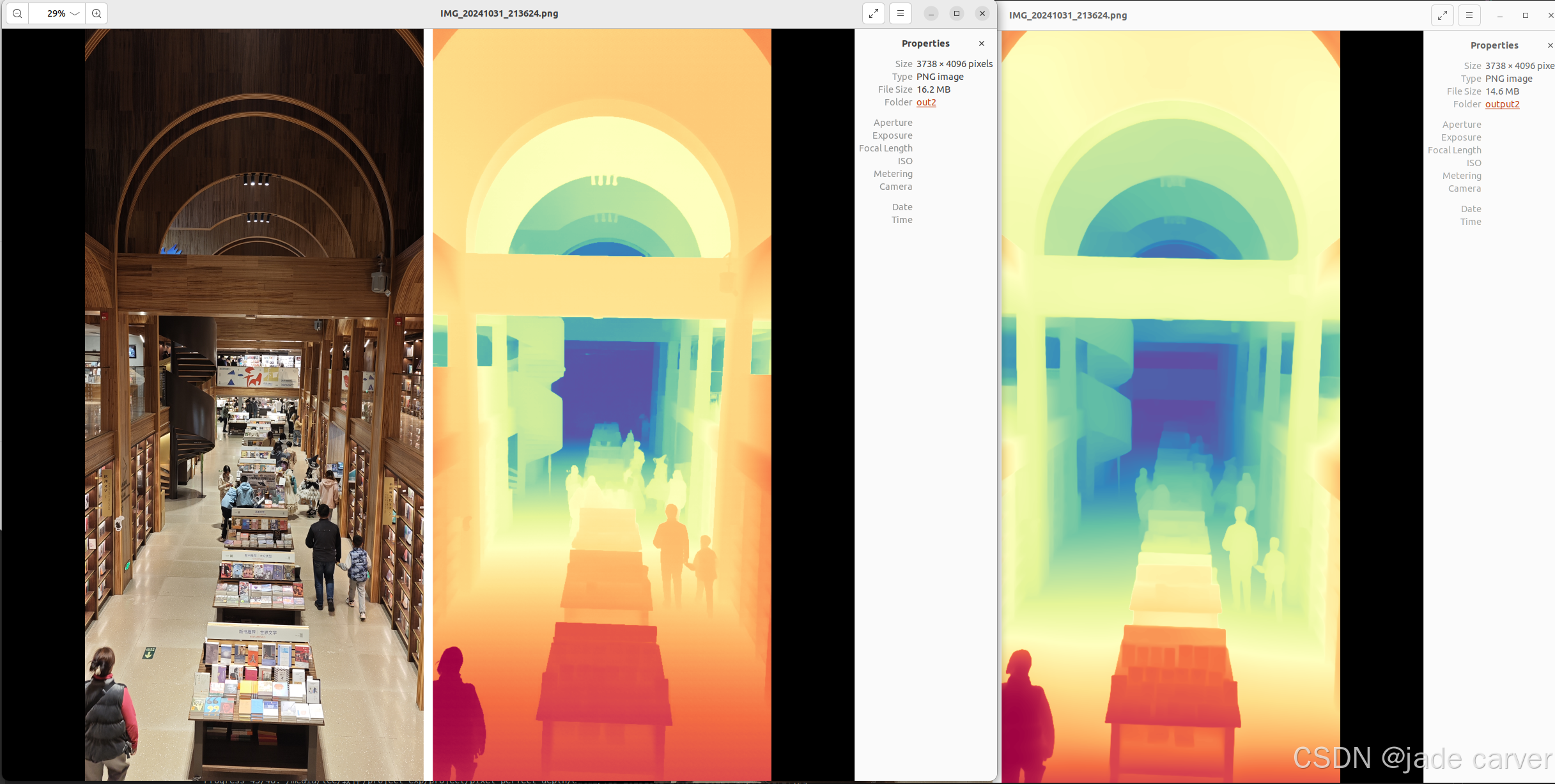This screenshot has height=784, width=1555.
Task: Open hamburger menu in right viewer window
Action: 1469,15
